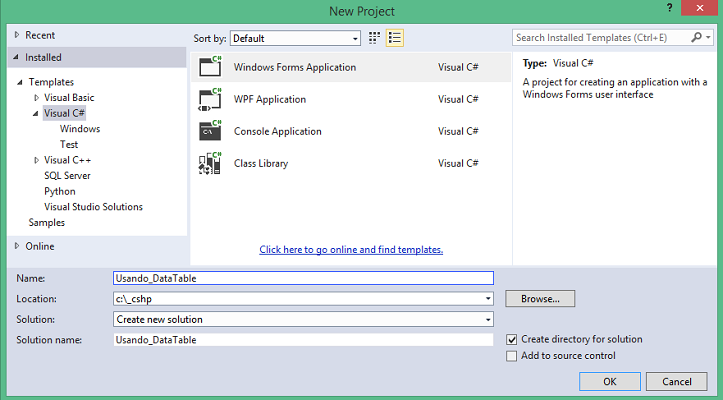
Task: Click the search magnifier icon
Action: pyautogui.click(x=696, y=37)
